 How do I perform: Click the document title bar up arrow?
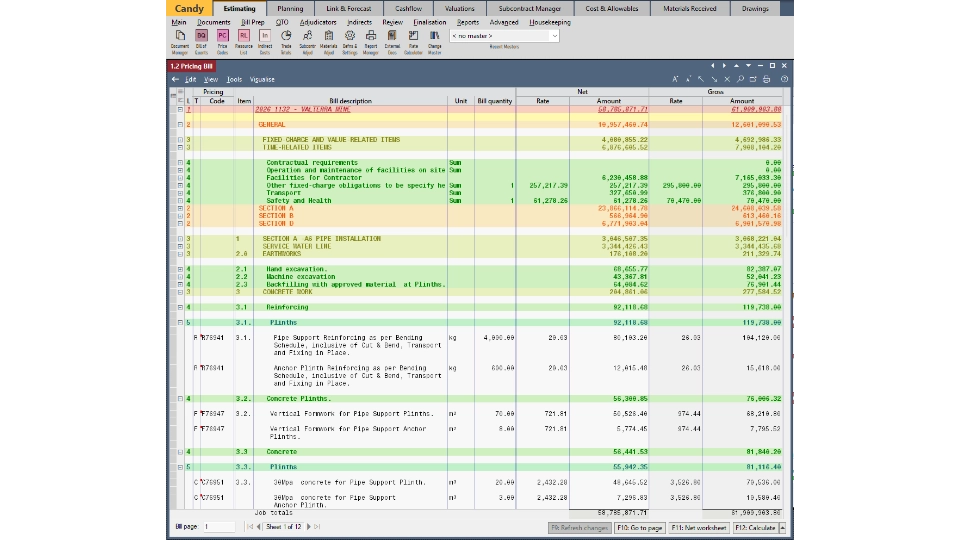737,66
